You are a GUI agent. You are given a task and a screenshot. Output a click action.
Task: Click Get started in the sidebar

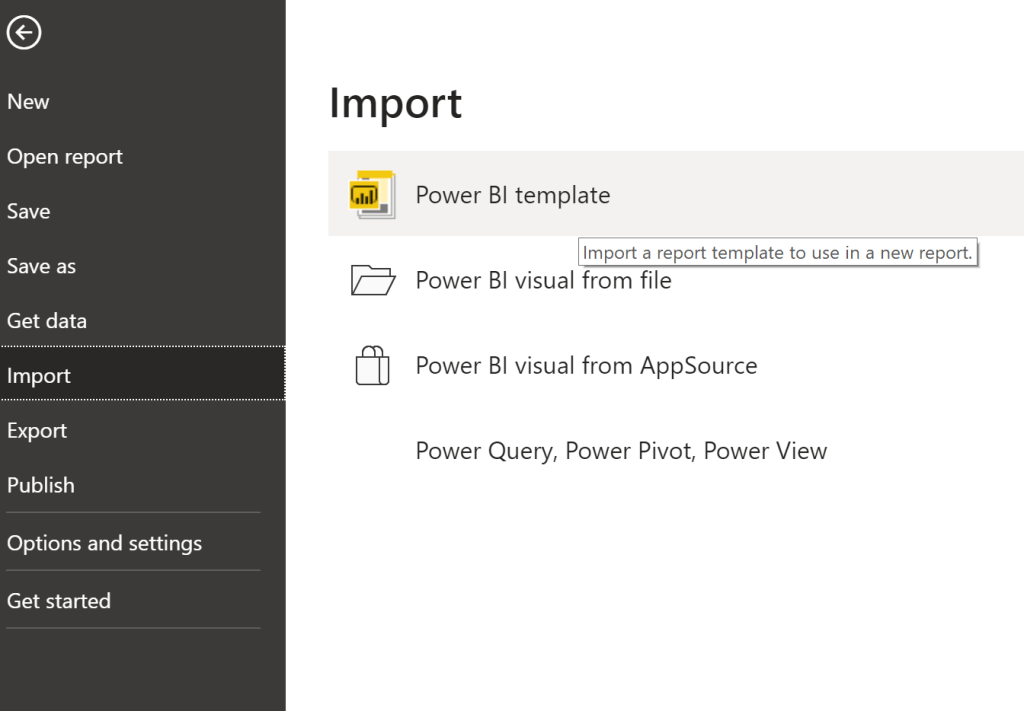59,601
